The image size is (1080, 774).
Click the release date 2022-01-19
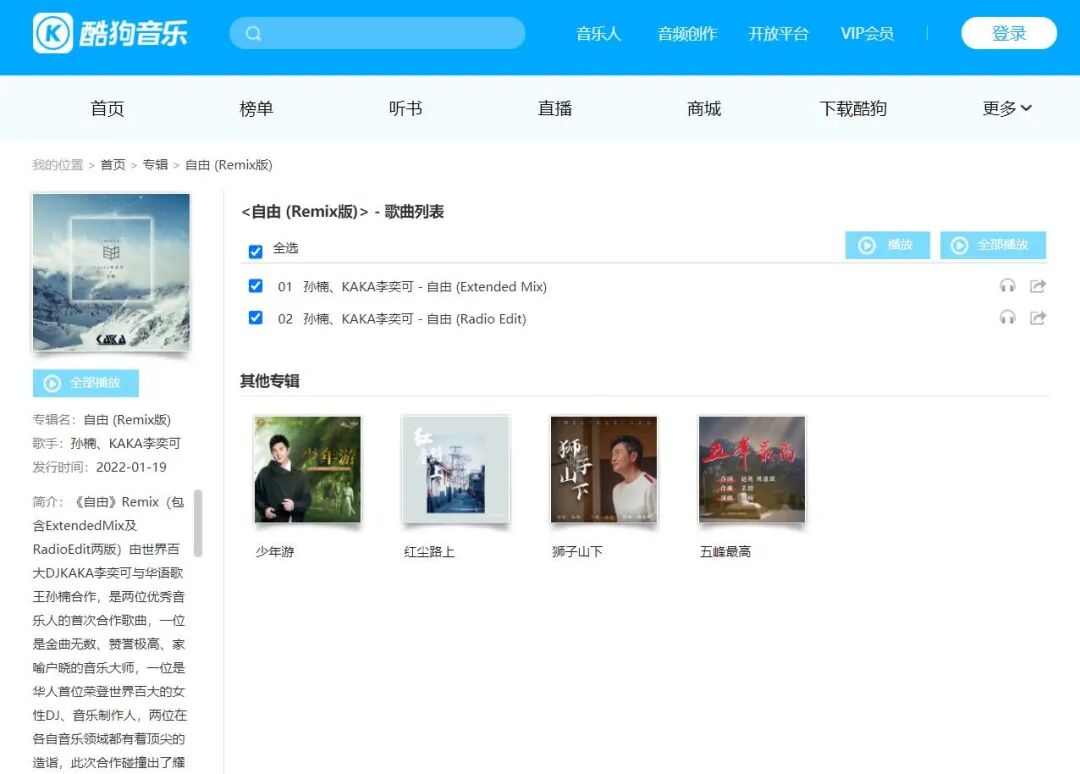point(131,467)
